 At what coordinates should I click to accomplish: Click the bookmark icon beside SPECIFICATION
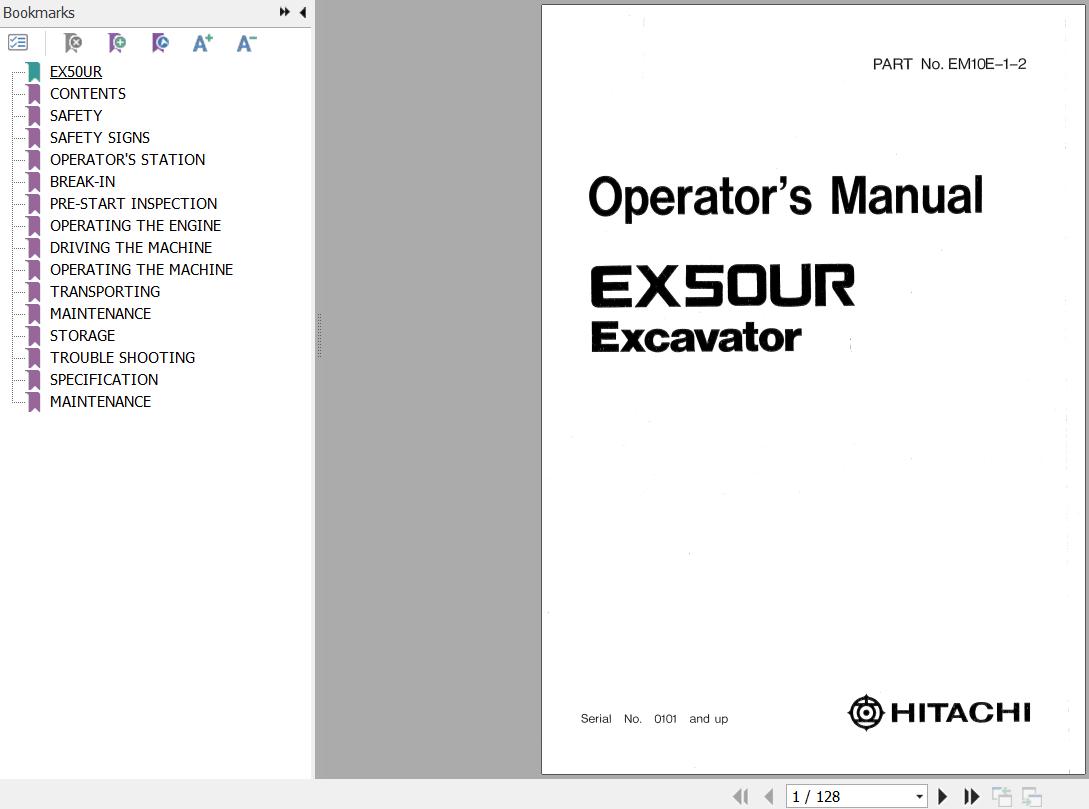[34, 380]
